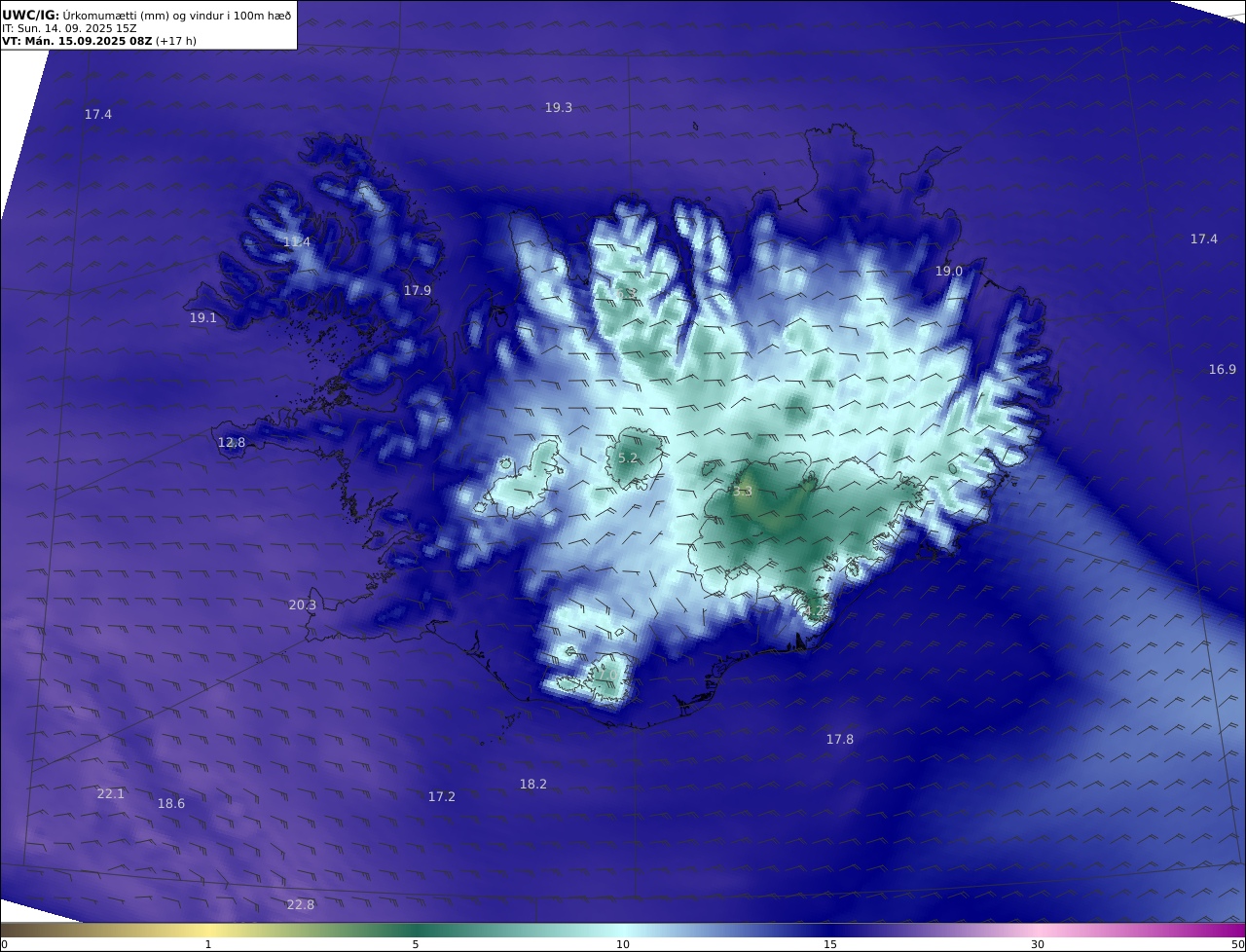Click the colorbar tick label 15
Image resolution: width=1246 pixels, height=952 pixels.
tap(830, 944)
